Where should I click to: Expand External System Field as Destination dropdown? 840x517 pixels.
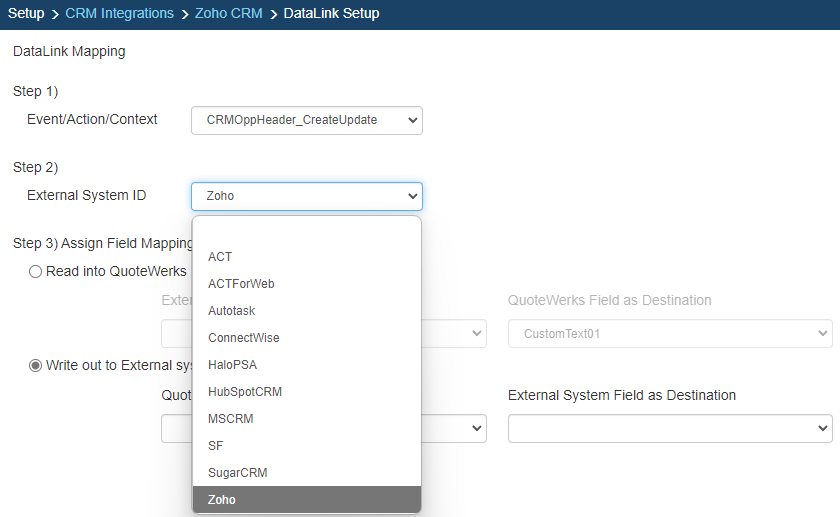click(x=670, y=429)
